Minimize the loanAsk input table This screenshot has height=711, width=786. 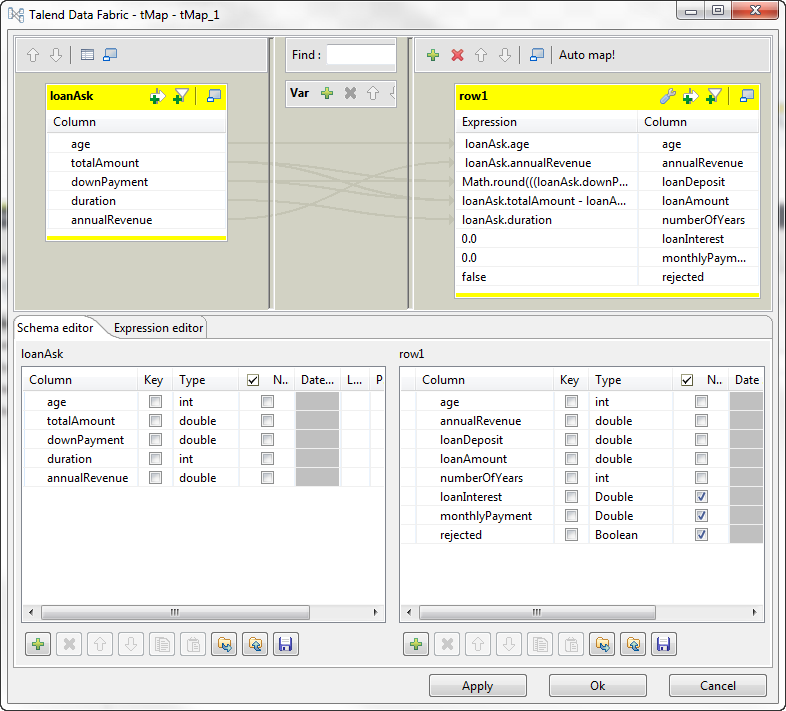(213, 96)
